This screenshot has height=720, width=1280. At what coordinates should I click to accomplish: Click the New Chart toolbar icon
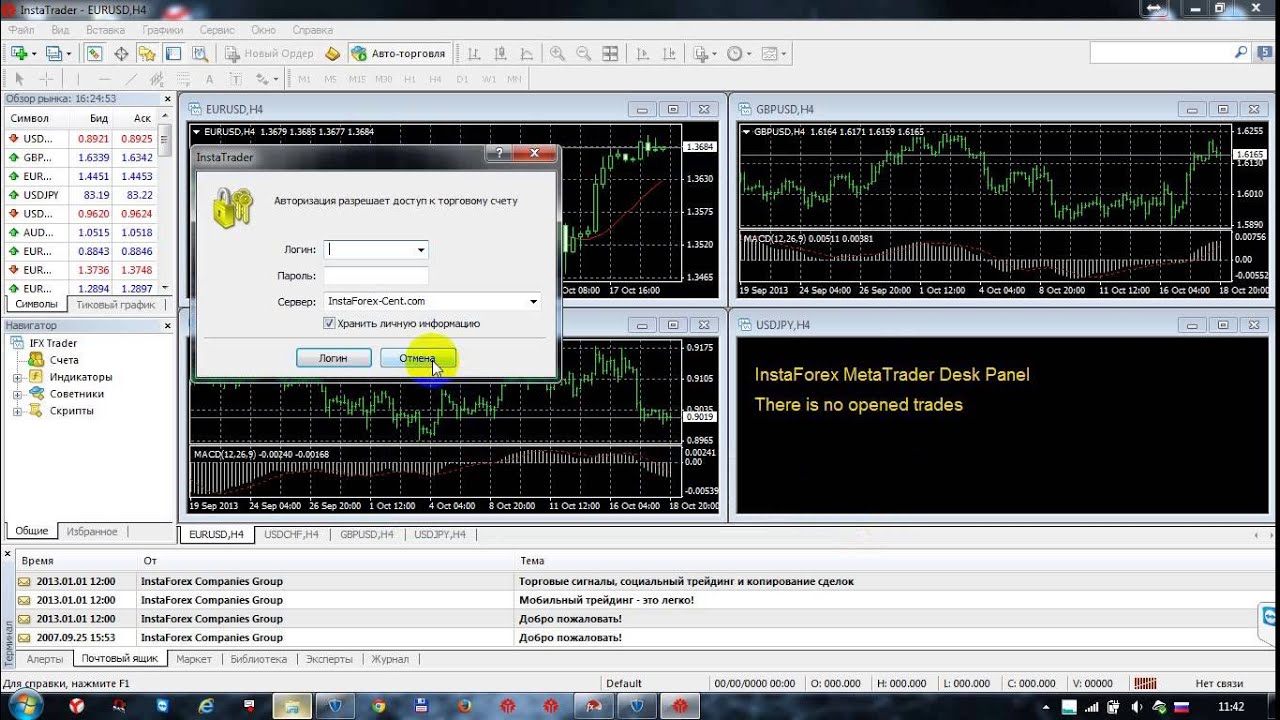[x=19, y=53]
